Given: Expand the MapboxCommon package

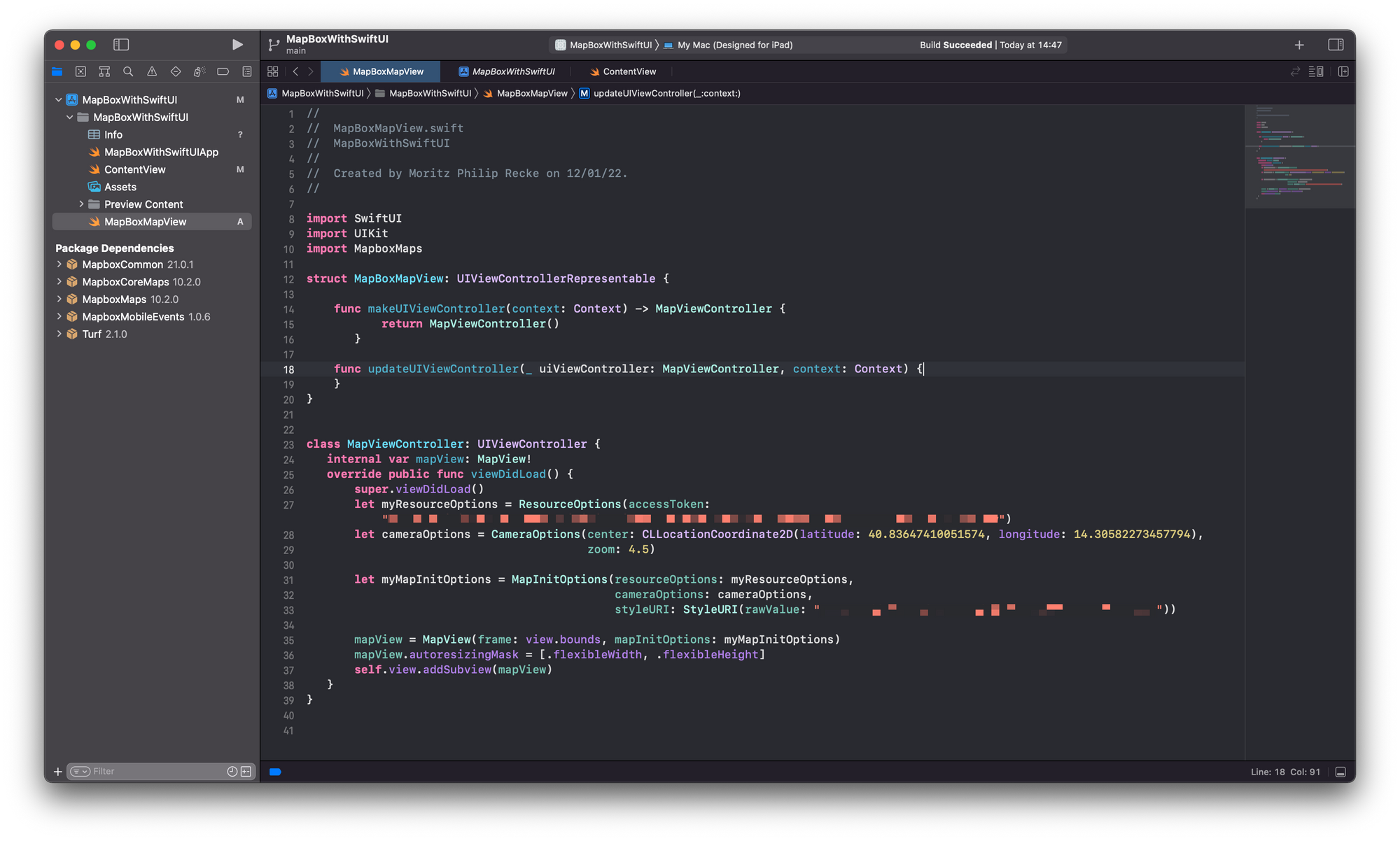Looking at the screenshot, I should pos(59,264).
